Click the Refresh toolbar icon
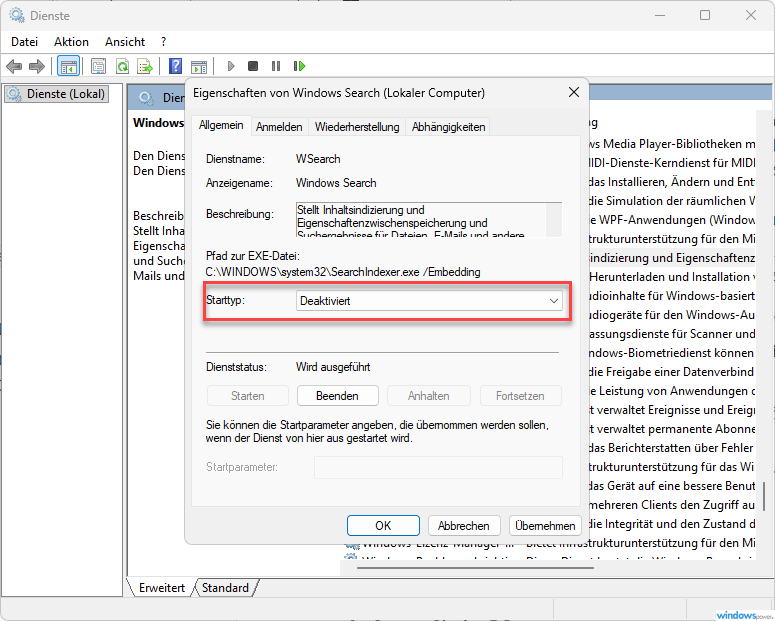775x621 pixels. 122,66
